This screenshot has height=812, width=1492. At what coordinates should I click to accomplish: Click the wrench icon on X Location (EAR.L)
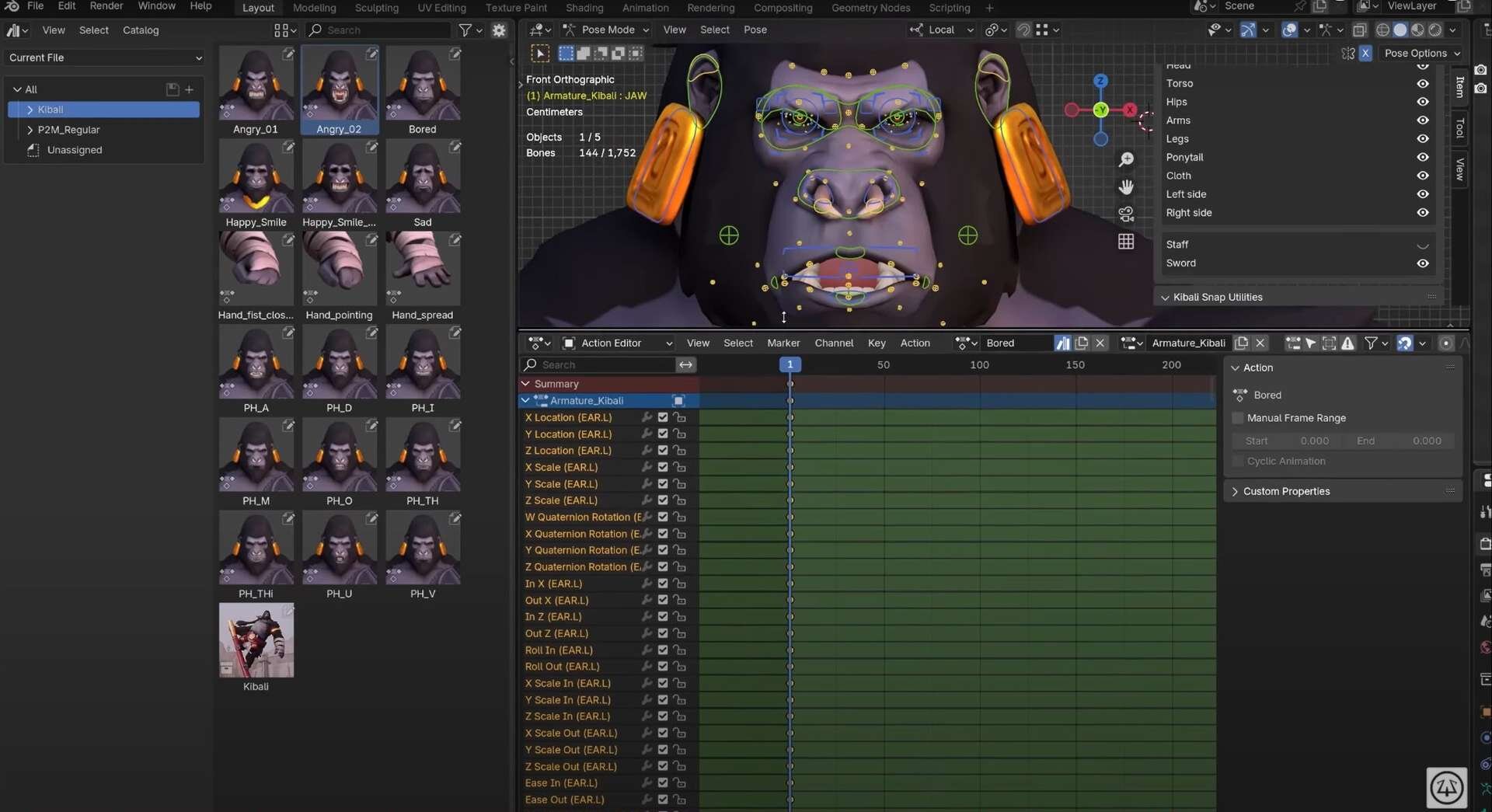coord(647,417)
